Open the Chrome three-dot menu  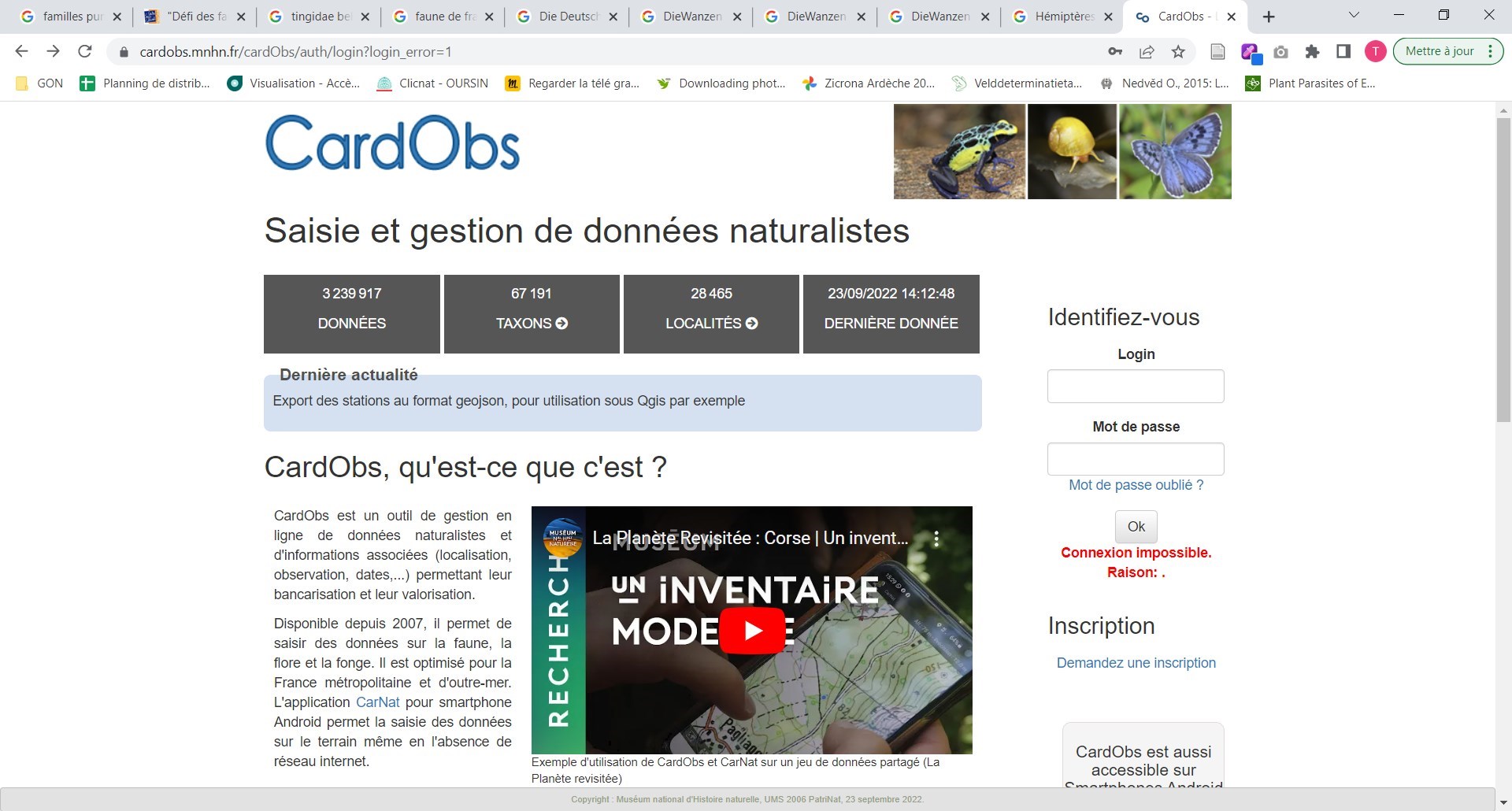[1491, 51]
